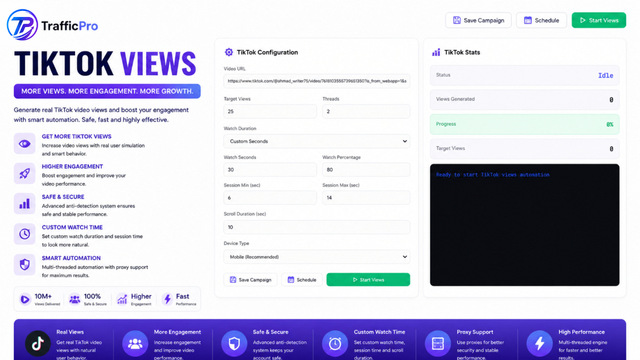Click the Video URL input field
Image resolution: width=640 pixels, height=360 pixels.
317,81
